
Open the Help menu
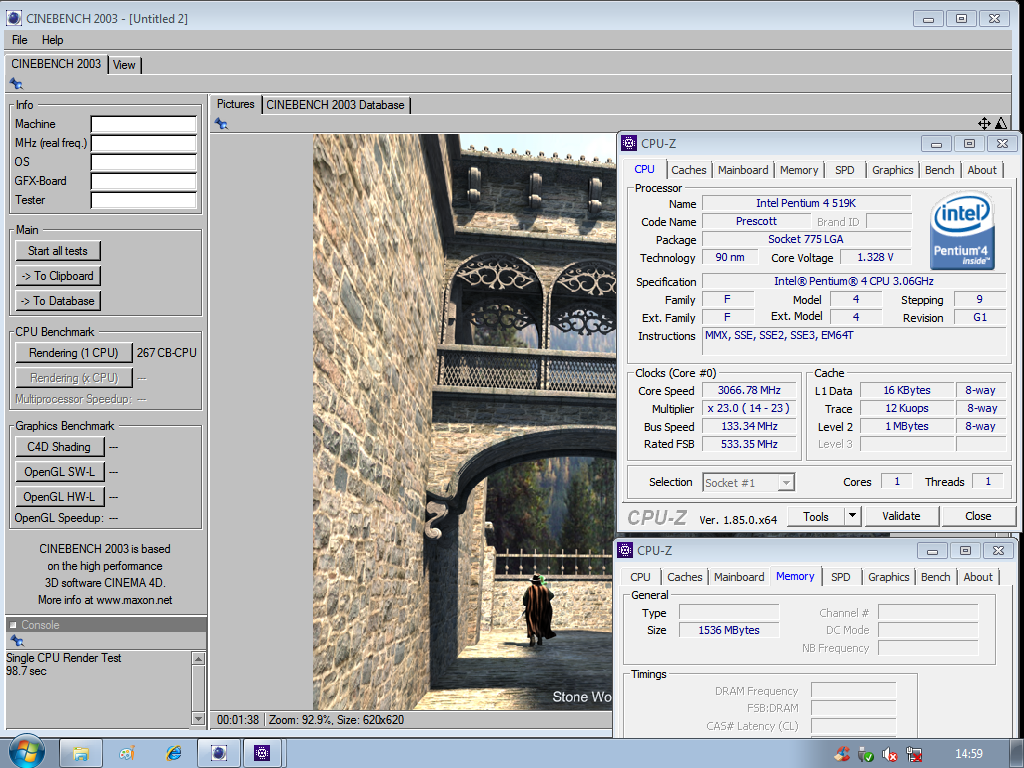(52, 40)
